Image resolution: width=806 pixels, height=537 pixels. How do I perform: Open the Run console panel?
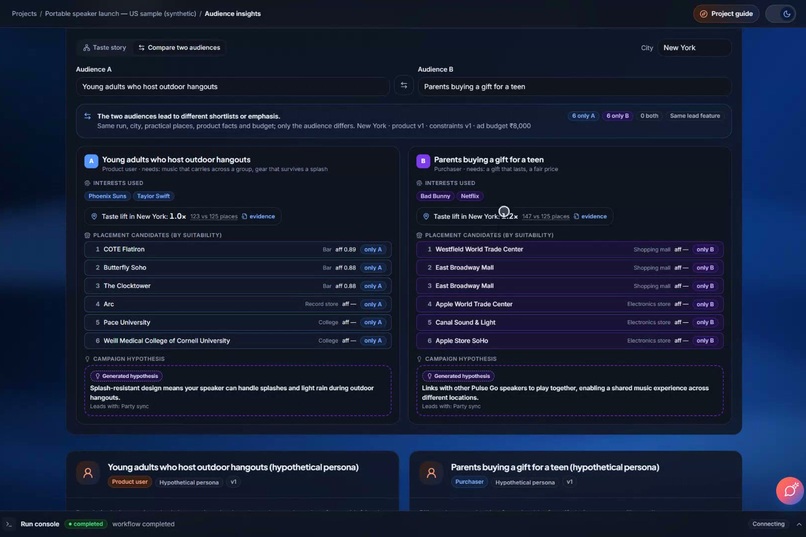coord(40,524)
